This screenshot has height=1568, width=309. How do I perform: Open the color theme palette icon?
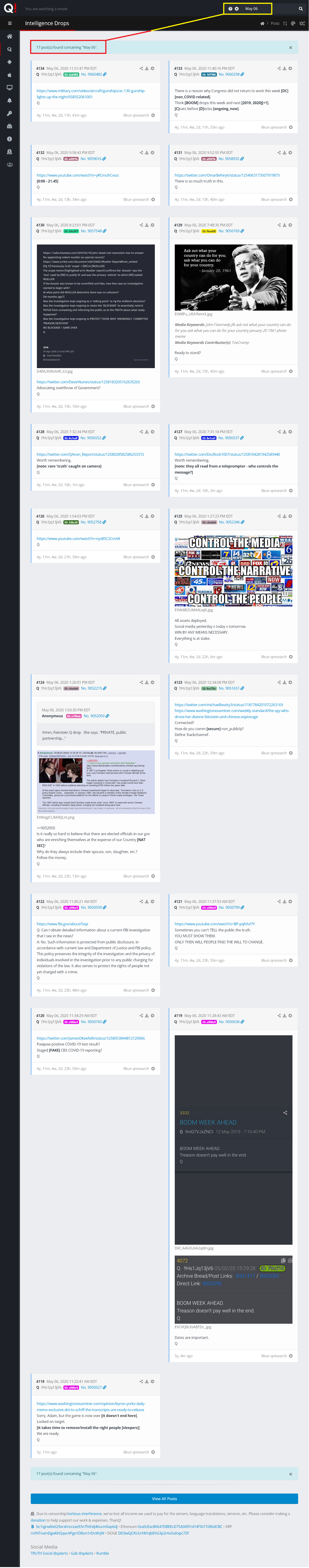click(293, 23)
